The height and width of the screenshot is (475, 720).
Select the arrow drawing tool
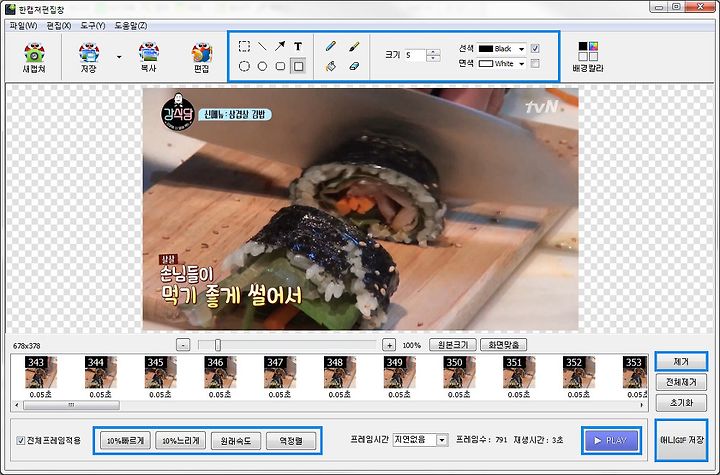point(280,46)
